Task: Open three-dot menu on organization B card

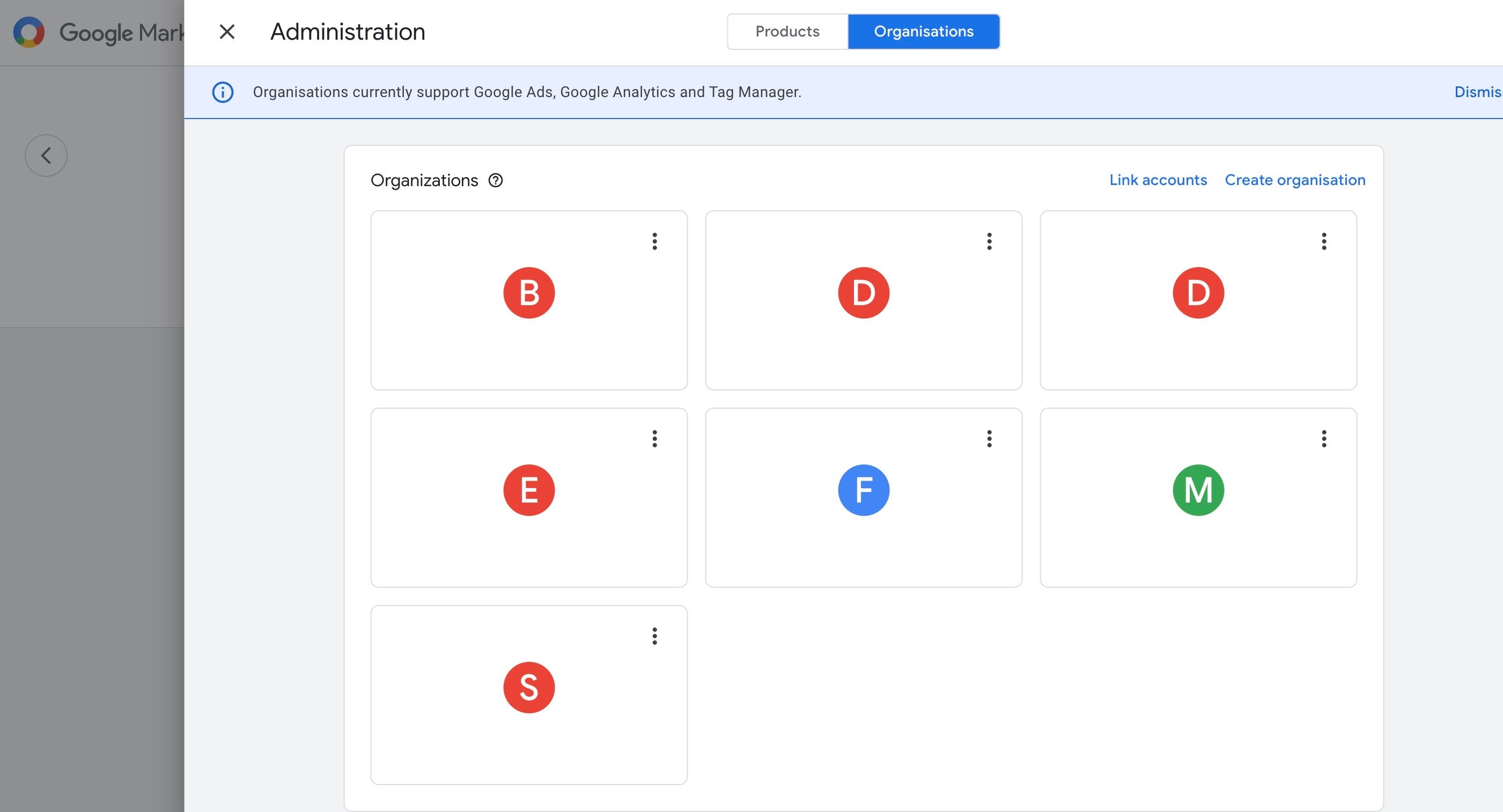Action: click(654, 241)
